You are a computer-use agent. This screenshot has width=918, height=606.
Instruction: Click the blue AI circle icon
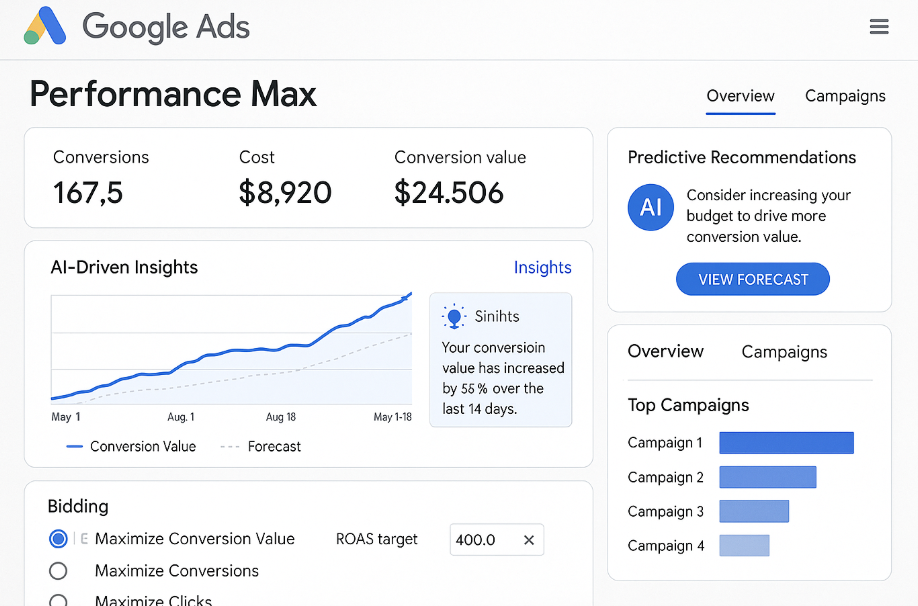pyautogui.click(x=650, y=207)
